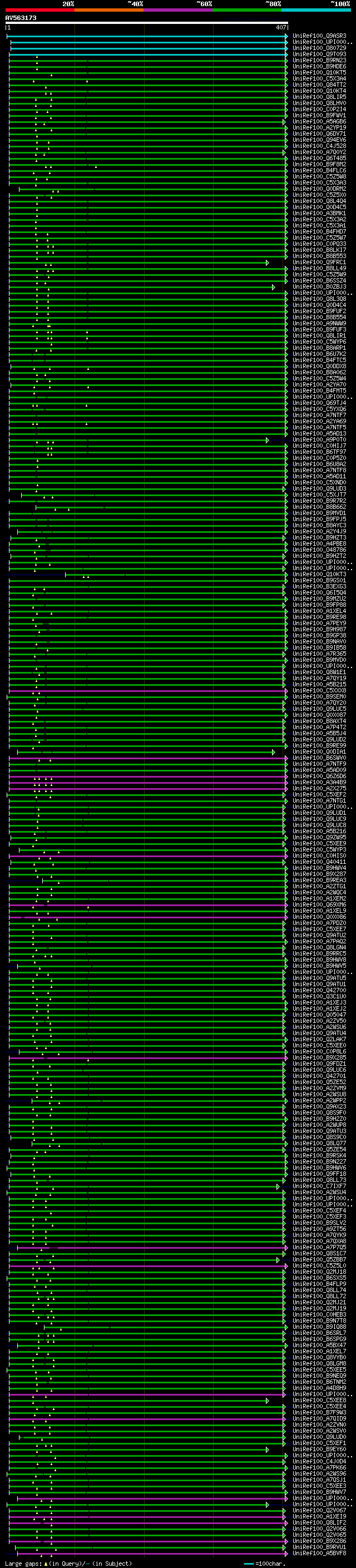Select the UniRef100_Q94EV6 label
This screenshot has width=356, height=1568.
(319, 140)
